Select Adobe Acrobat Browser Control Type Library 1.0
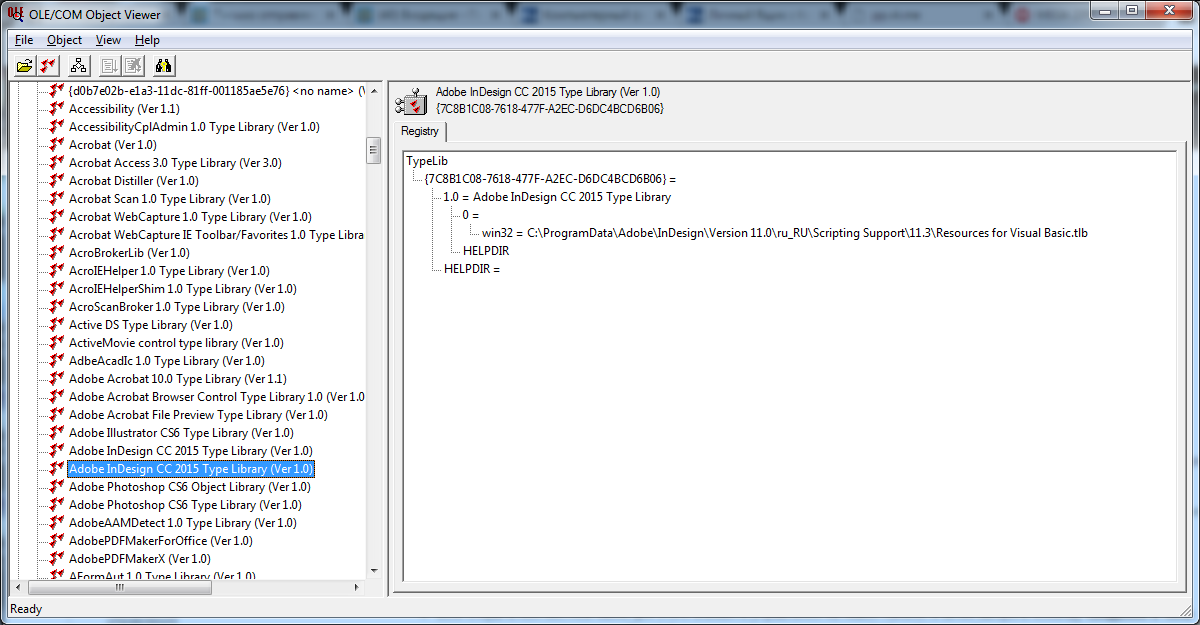The height and width of the screenshot is (625, 1200). pos(216,397)
